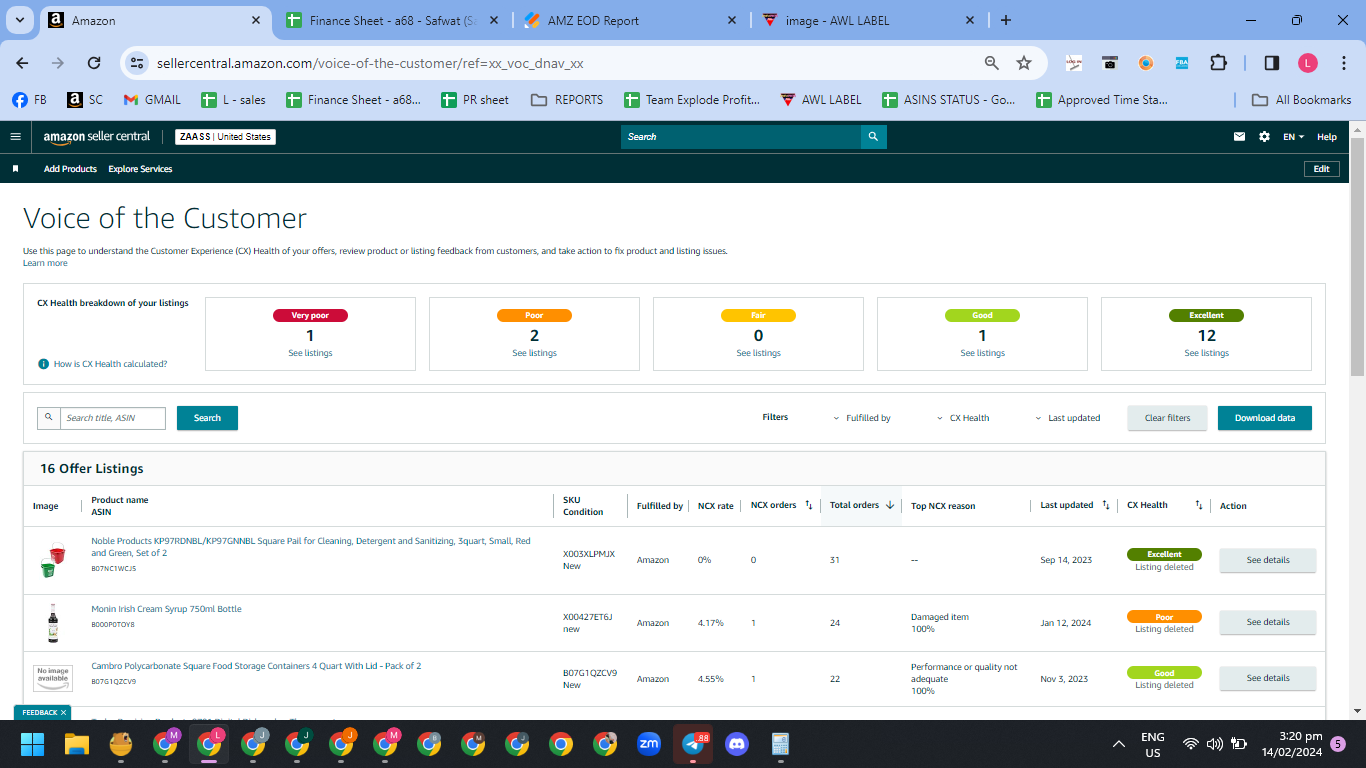Viewport: 1366px width, 768px height.
Task: Open Discord from the taskbar
Action: 737,744
